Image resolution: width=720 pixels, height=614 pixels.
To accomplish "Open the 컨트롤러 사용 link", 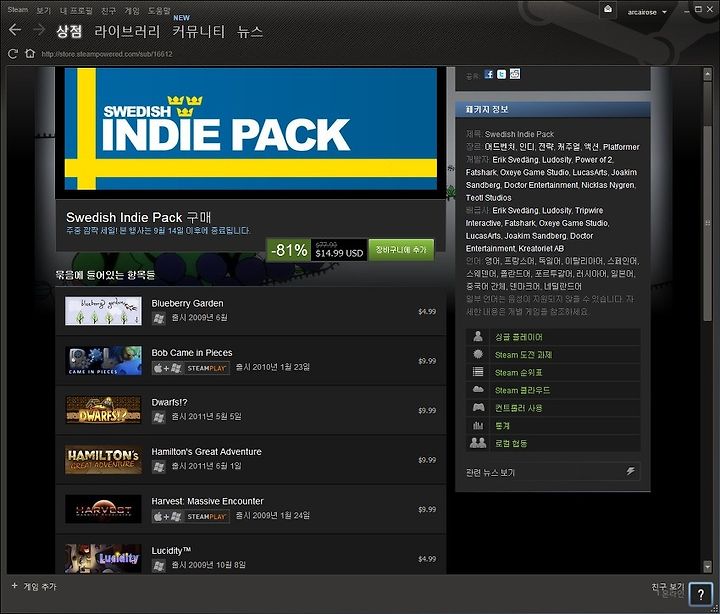I will [x=518, y=408].
